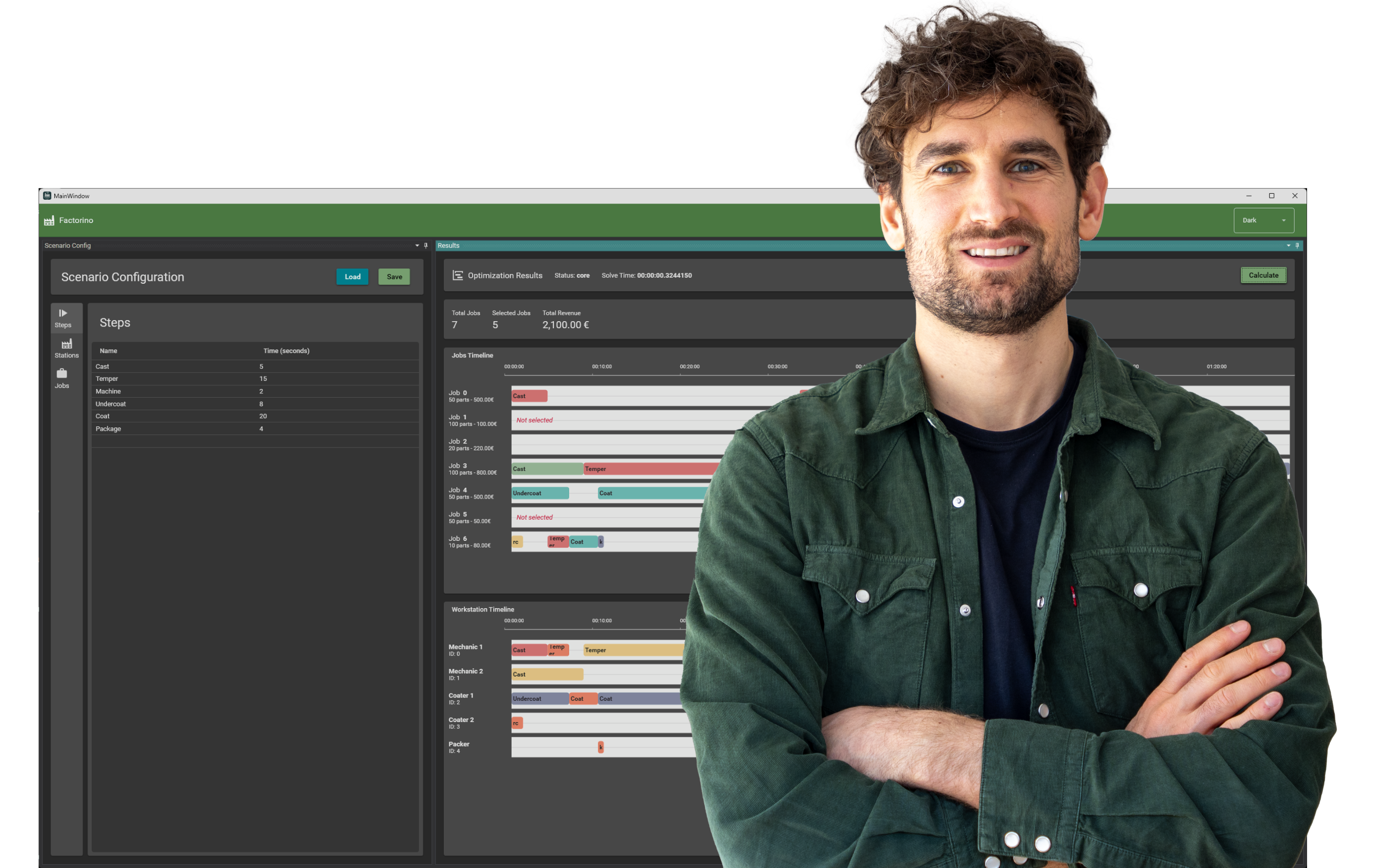Image resolution: width=1389 pixels, height=868 pixels.
Task: Select the Results panel tab header
Action: [449, 246]
